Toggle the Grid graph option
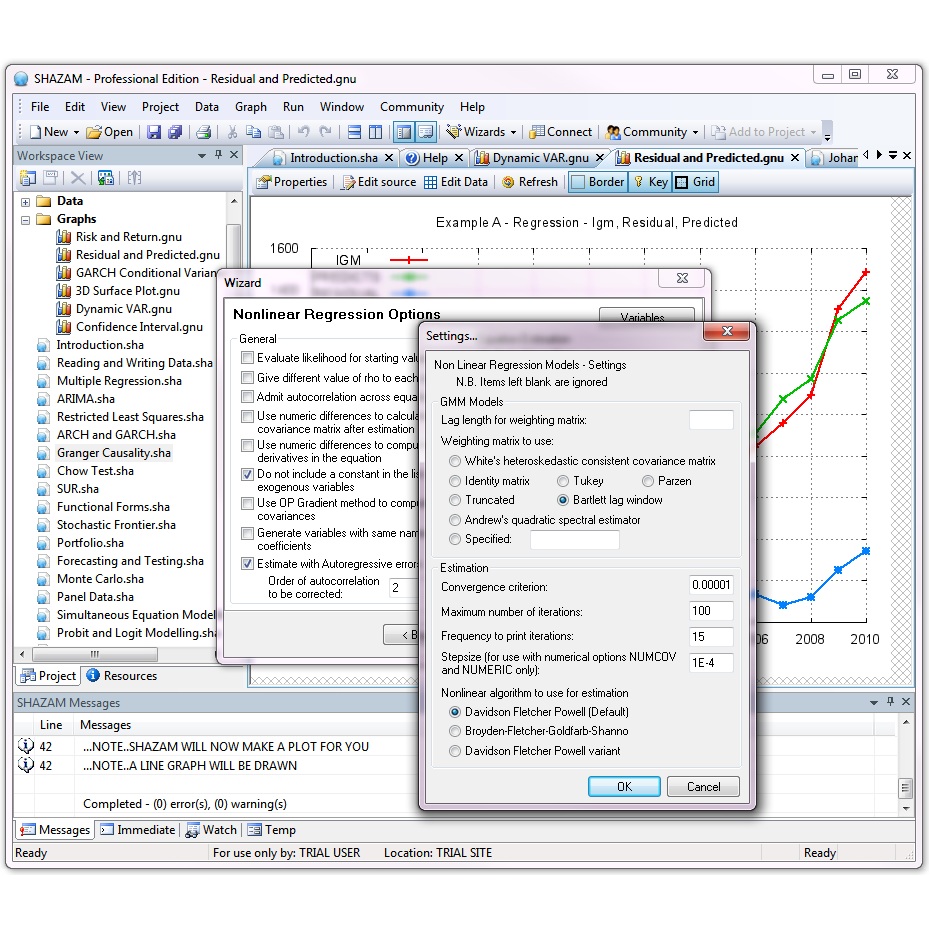 695,182
